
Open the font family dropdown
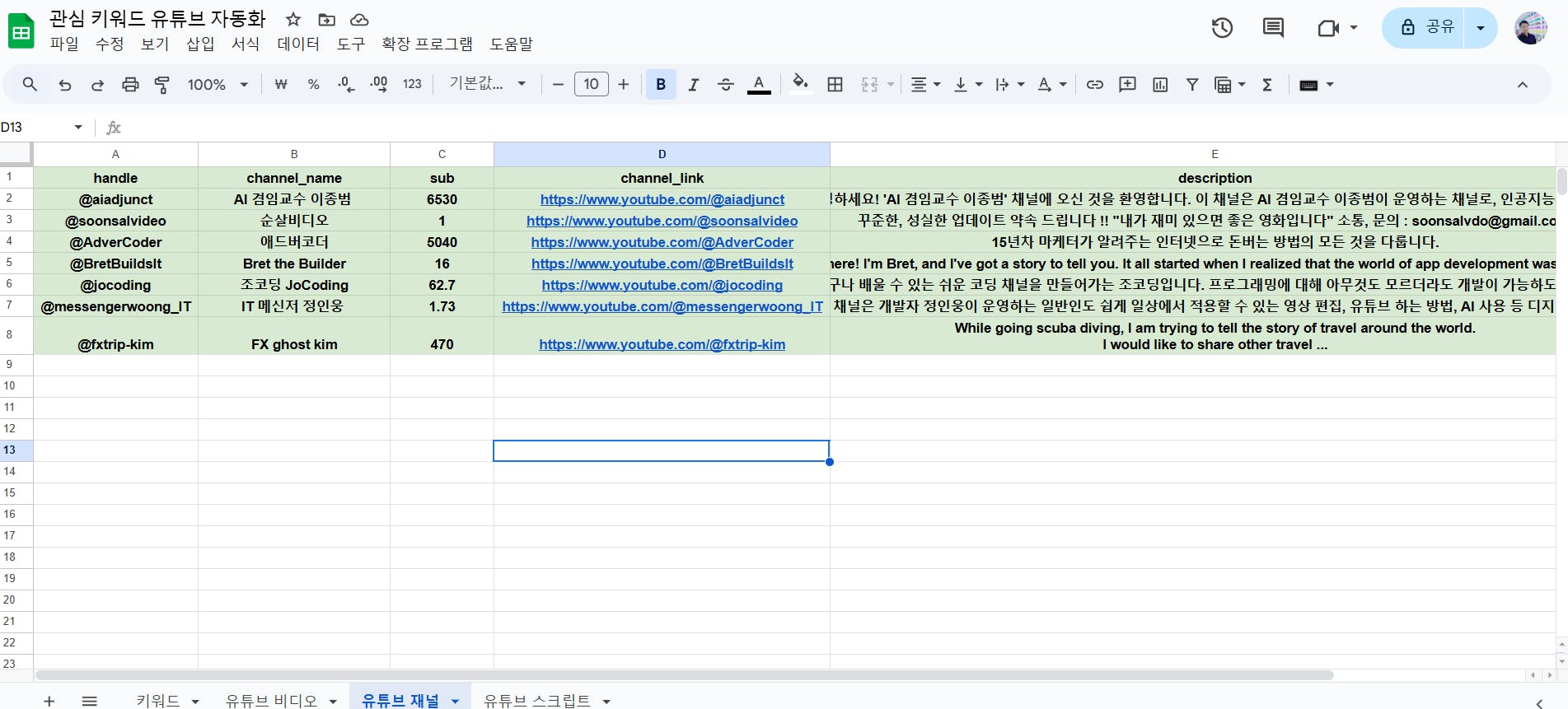coord(488,84)
